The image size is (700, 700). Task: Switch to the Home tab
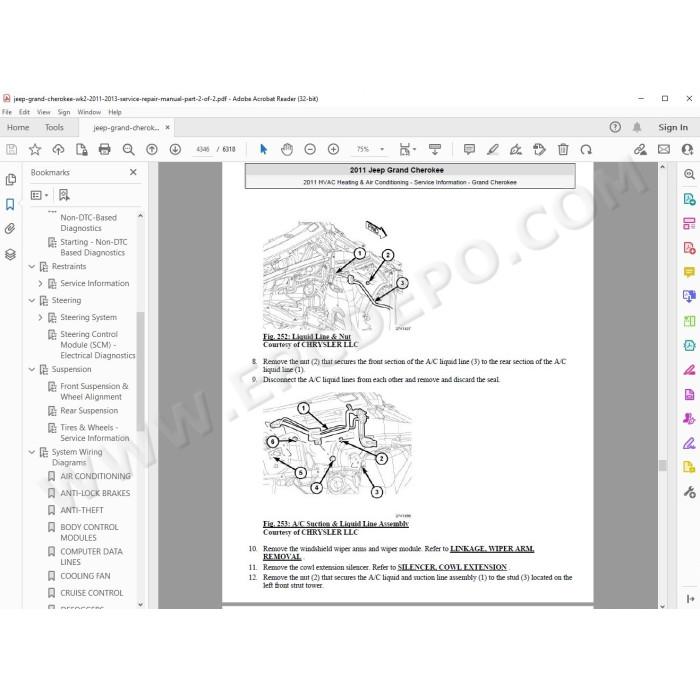(x=18, y=127)
